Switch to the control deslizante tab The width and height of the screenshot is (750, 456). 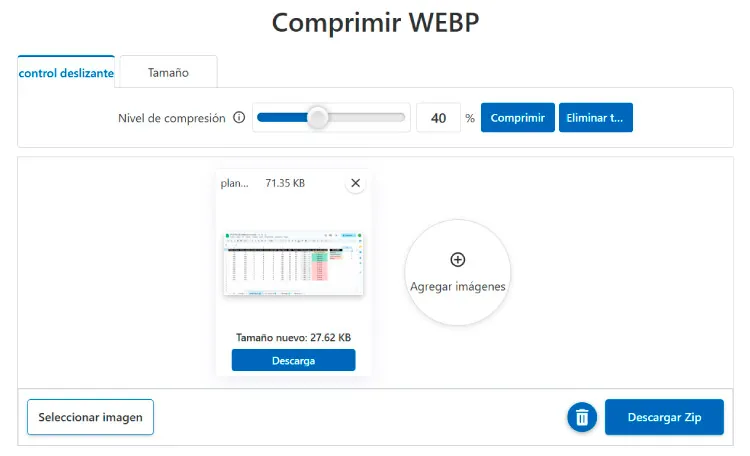[x=66, y=72]
